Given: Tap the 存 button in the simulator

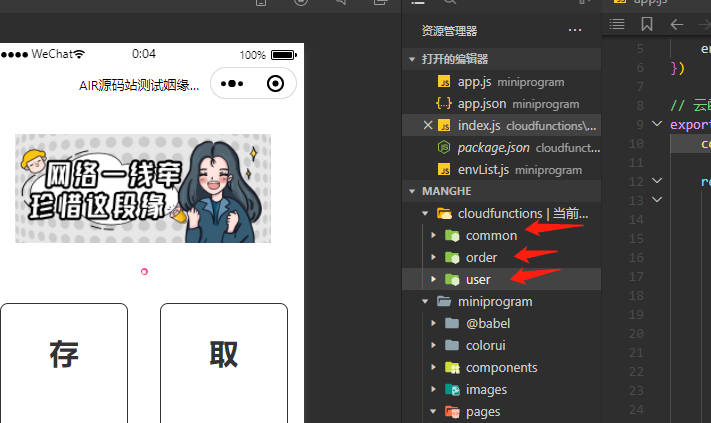Looking at the screenshot, I should click(x=64, y=363).
